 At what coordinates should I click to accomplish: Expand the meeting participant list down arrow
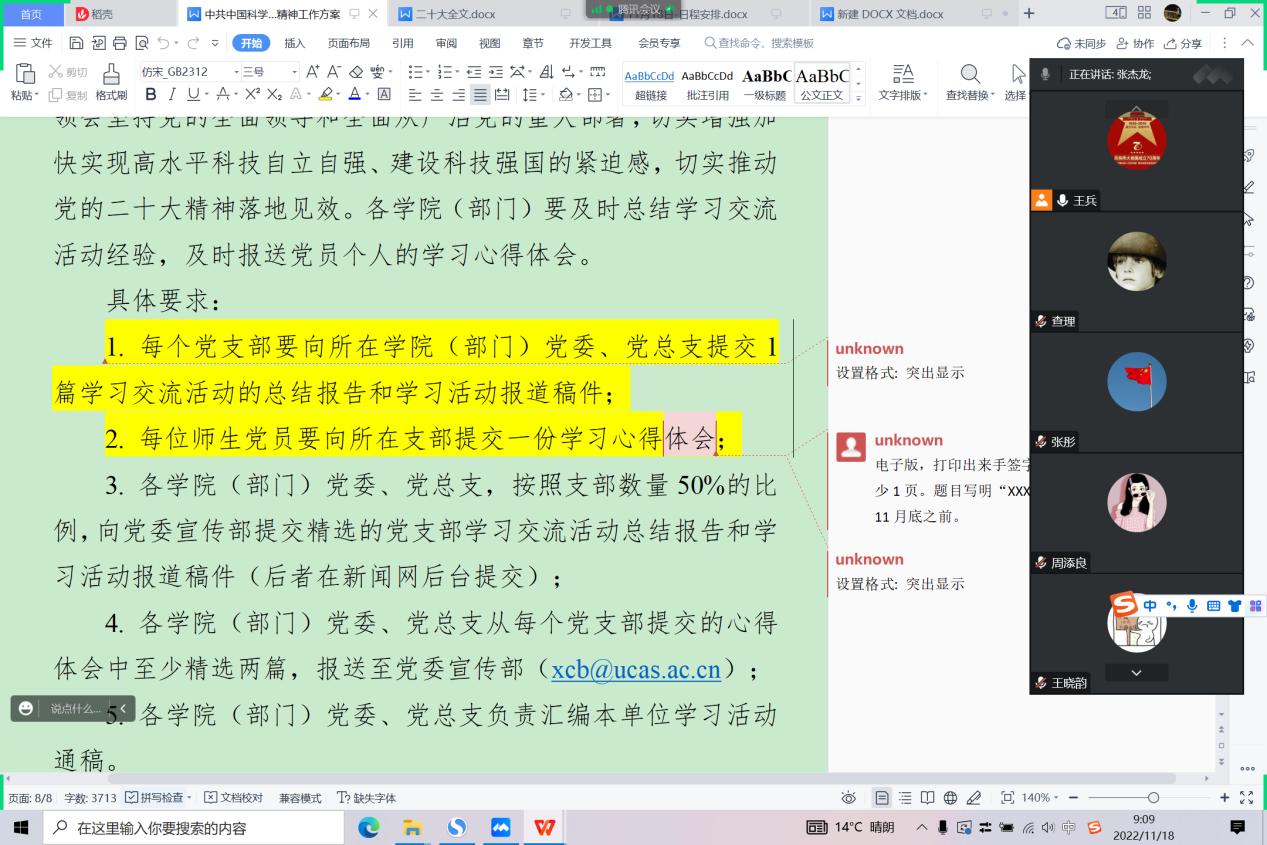(1136, 673)
